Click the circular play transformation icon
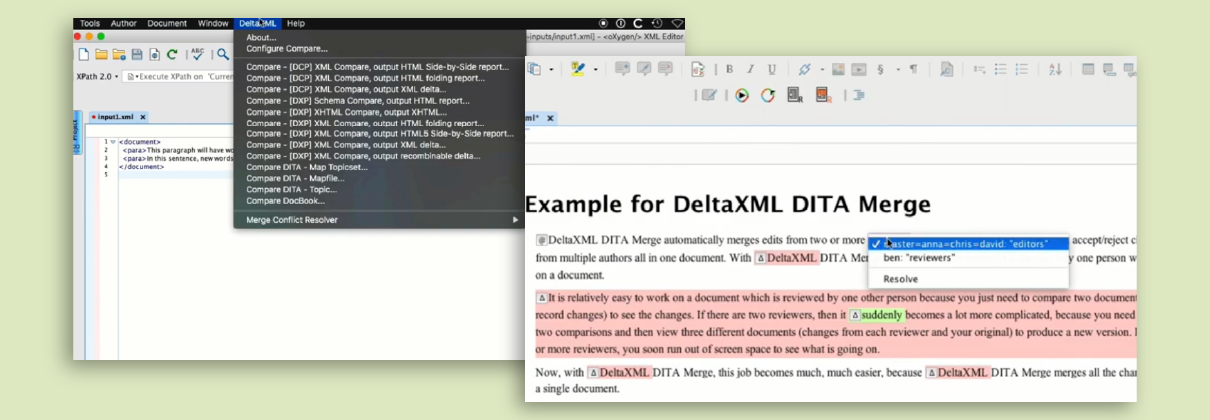The width and height of the screenshot is (1210, 420). click(741, 96)
